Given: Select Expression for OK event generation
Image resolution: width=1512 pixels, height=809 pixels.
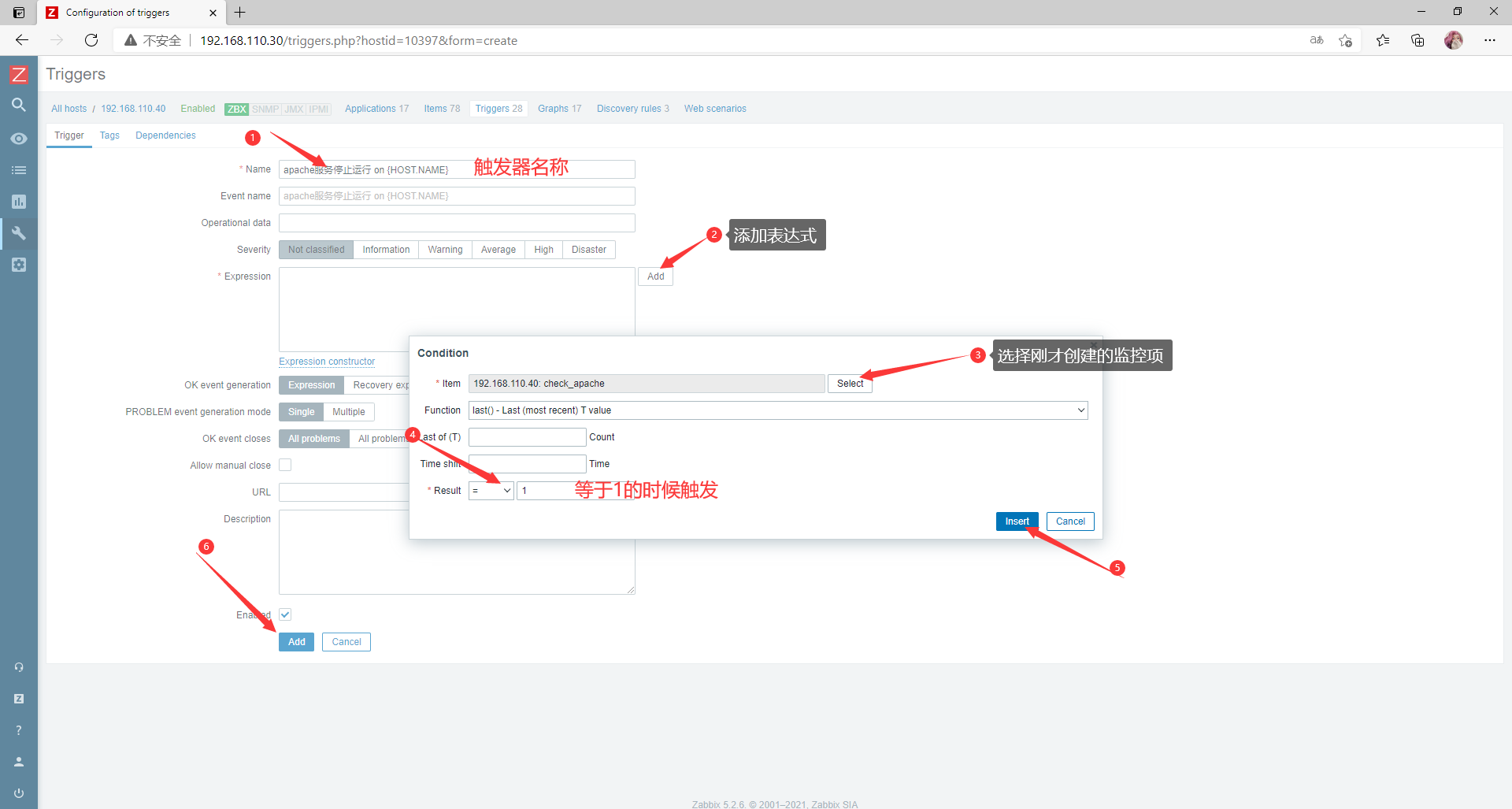Looking at the screenshot, I should click(x=311, y=385).
